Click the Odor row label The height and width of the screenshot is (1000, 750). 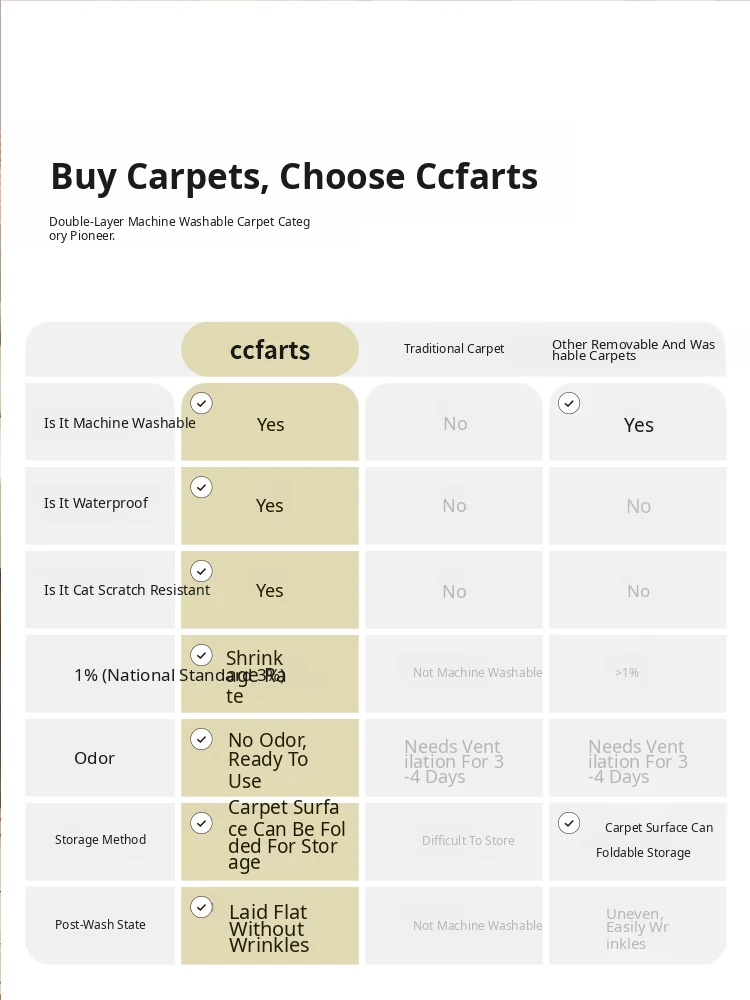(94, 758)
